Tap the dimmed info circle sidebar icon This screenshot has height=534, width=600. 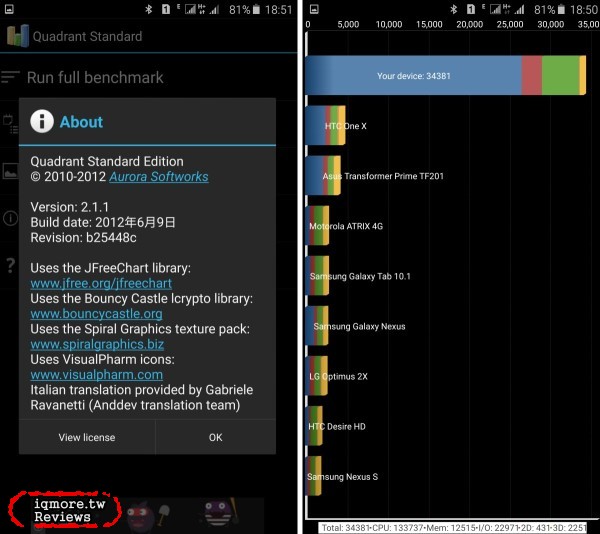(x=10, y=218)
